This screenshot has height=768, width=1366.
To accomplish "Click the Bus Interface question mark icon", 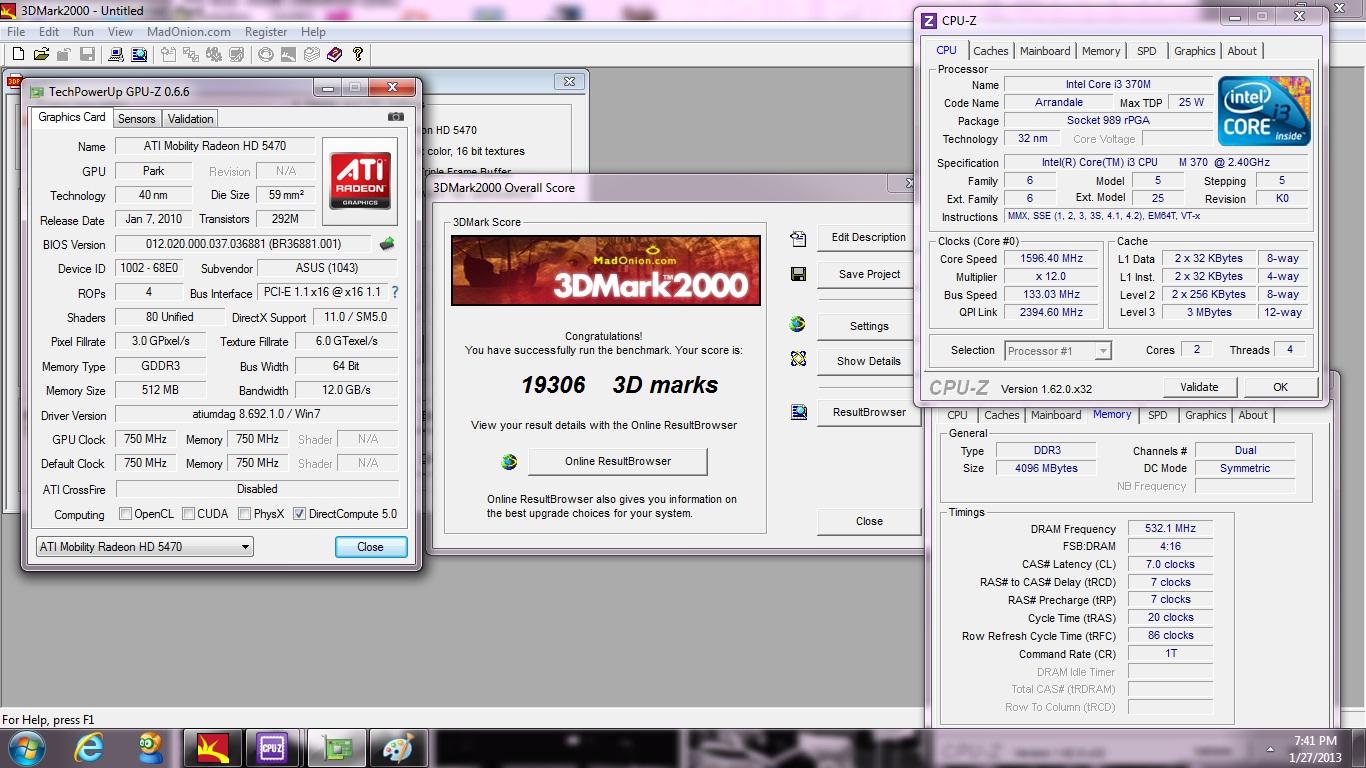I will point(394,293).
